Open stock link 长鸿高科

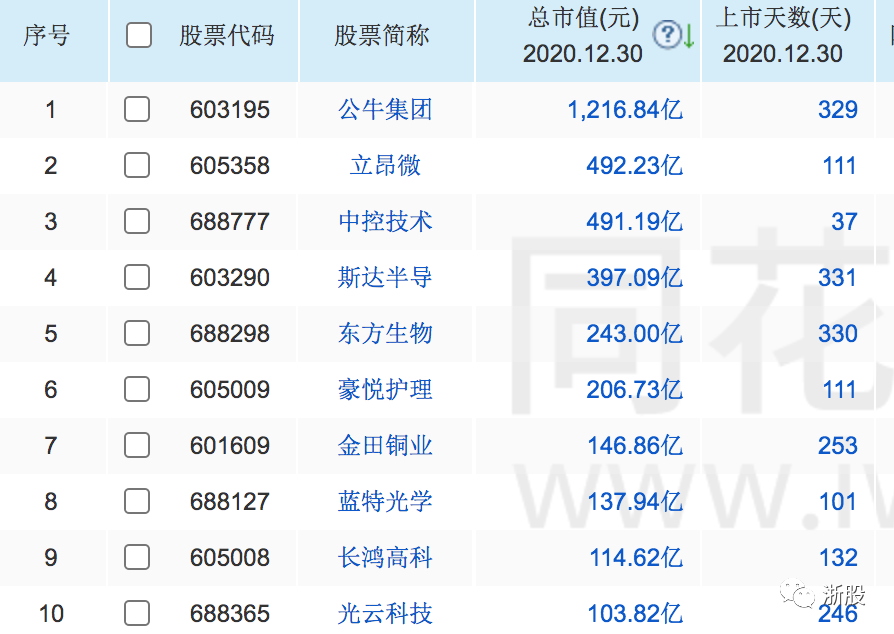click(x=385, y=557)
